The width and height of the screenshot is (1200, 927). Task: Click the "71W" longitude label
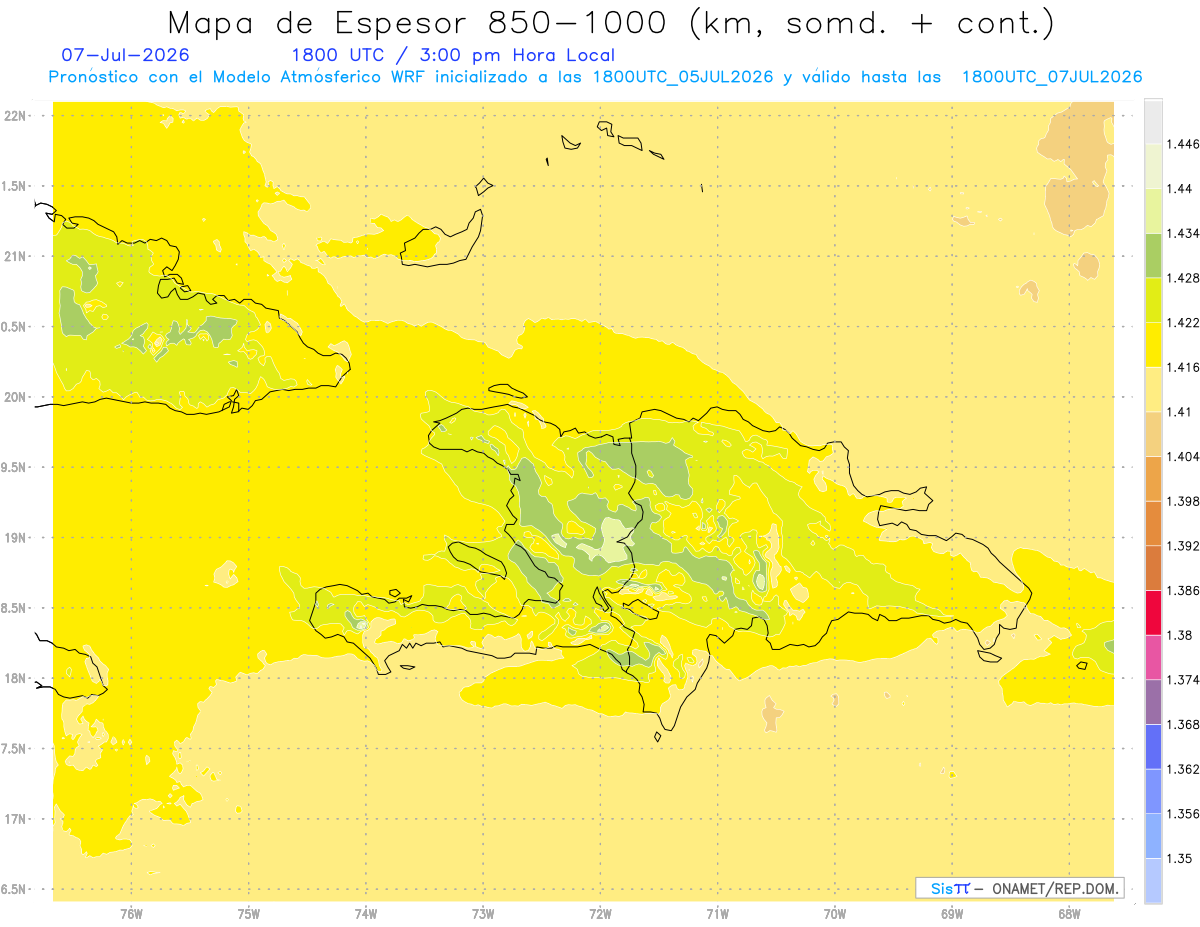(717, 914)
